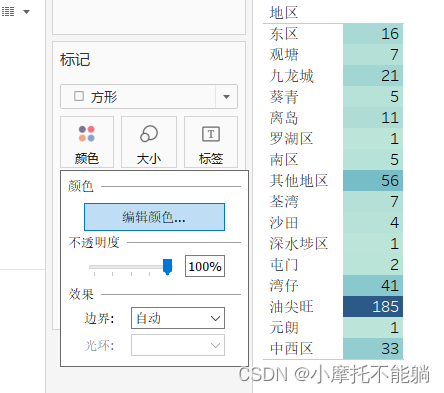This screenshot has width=444, height=393.
Task: Open the 方形 mark type dropdown
Action: click(x=149, y=97)
